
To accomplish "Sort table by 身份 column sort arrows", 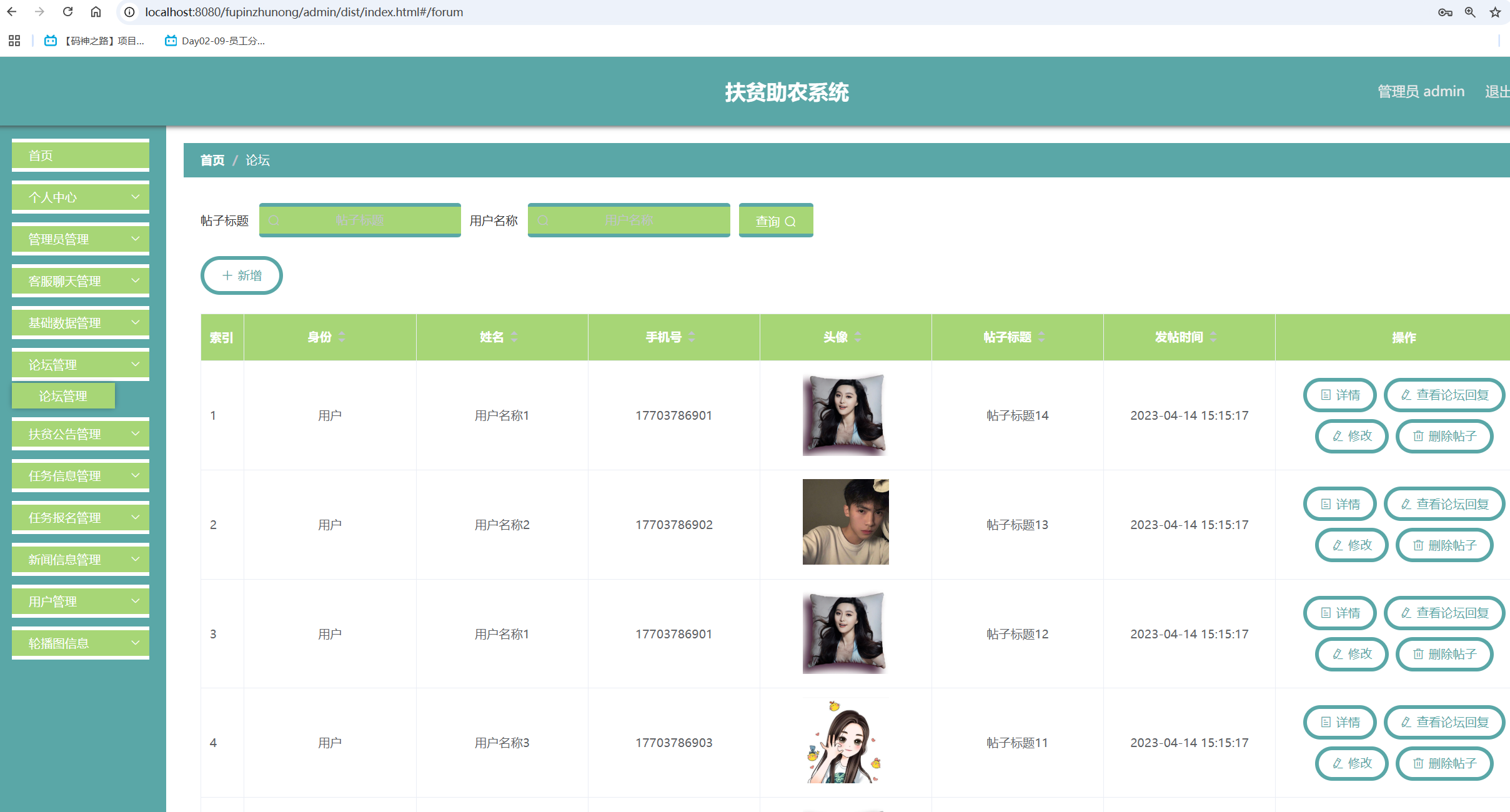I will point(342,337).
